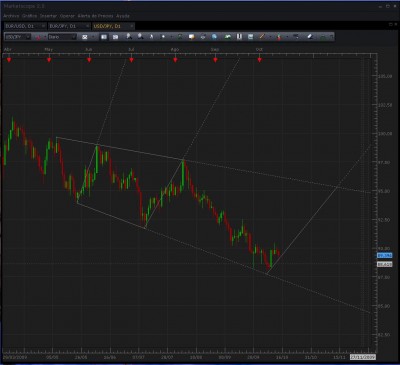Image resolution: width=400 pixels, height=365 pixels.
Task: Click the highlighted blue price label on axis
Action: 384,256
